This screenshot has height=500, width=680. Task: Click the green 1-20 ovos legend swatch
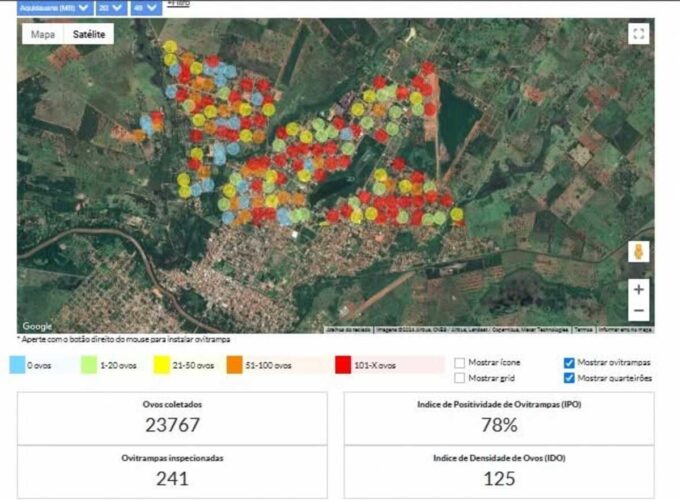click(x=89, y=365)
